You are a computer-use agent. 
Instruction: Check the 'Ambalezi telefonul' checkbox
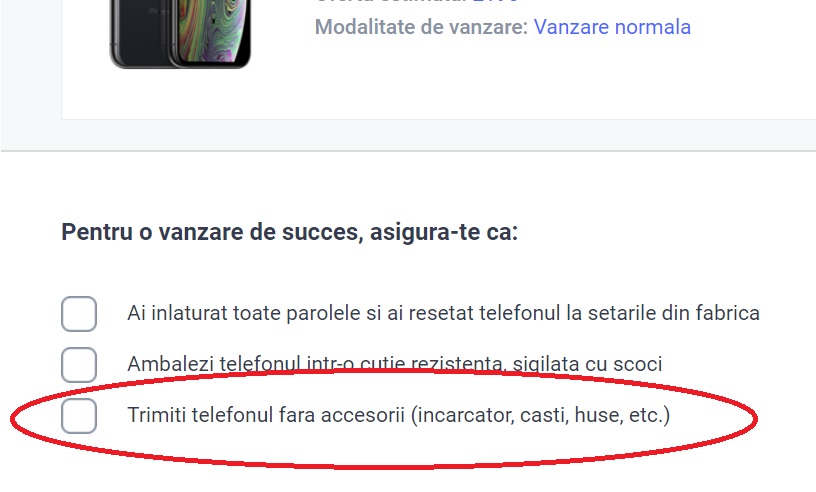[x=79, y=365]
